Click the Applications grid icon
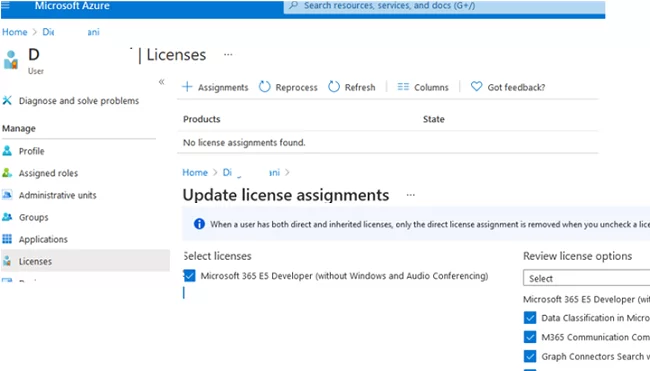This screenshot has height=371, width=650. coord(7,239)
